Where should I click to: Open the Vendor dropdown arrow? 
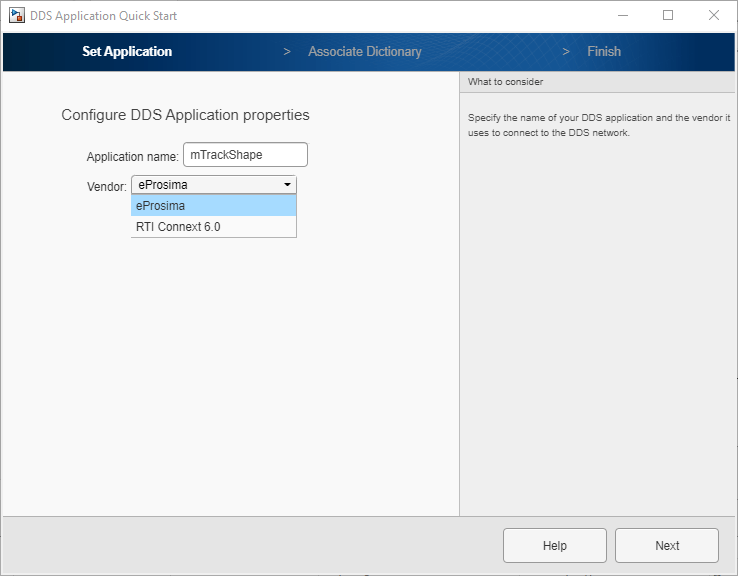(x=287, y=185)
